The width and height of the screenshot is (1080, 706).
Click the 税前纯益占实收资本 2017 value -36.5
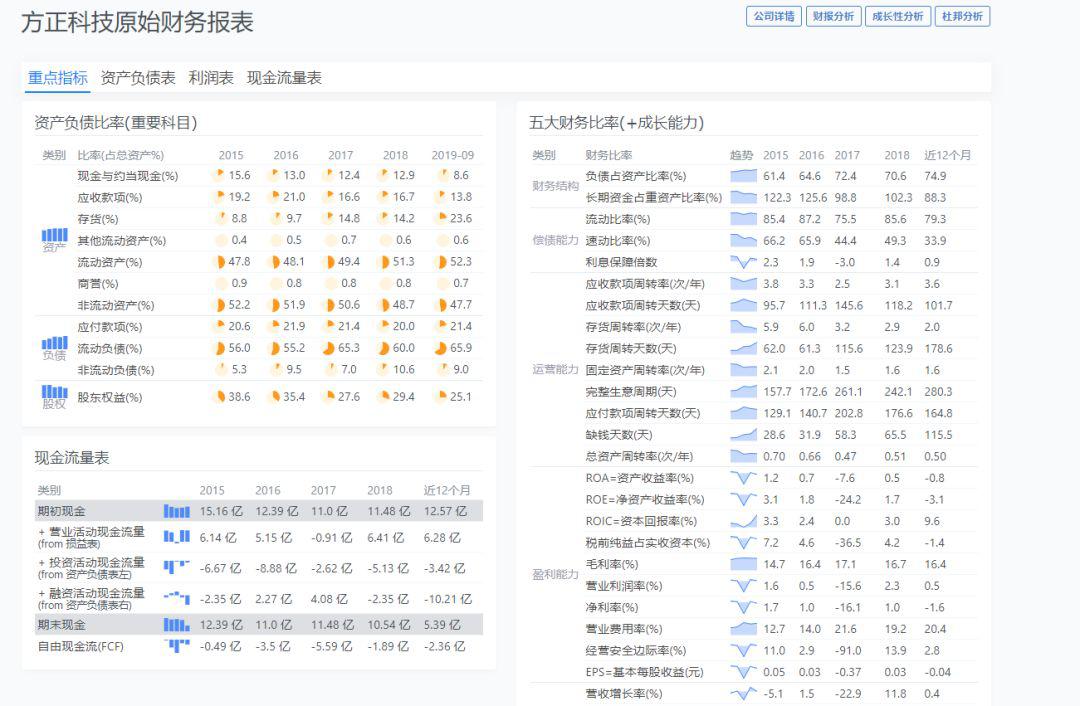click(849, 543)
